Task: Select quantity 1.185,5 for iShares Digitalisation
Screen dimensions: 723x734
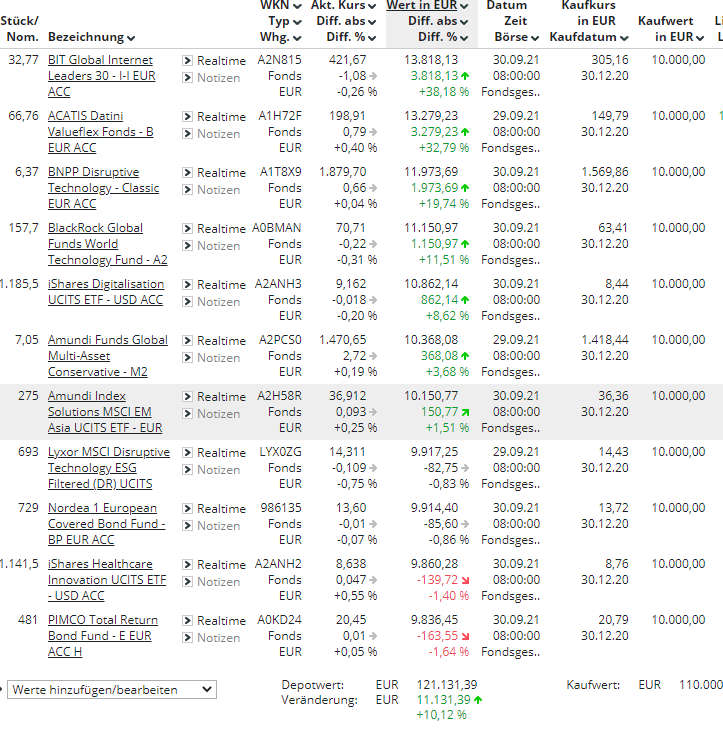Action: 19,284
